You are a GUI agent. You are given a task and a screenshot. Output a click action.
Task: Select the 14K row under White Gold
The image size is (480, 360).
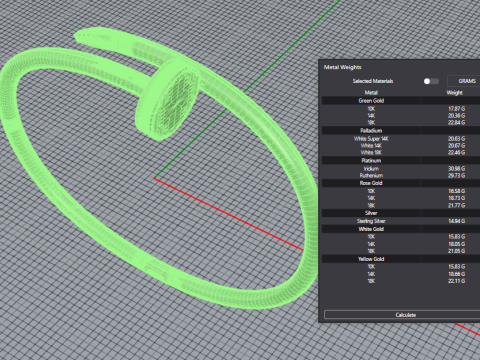tap(401, 244)
